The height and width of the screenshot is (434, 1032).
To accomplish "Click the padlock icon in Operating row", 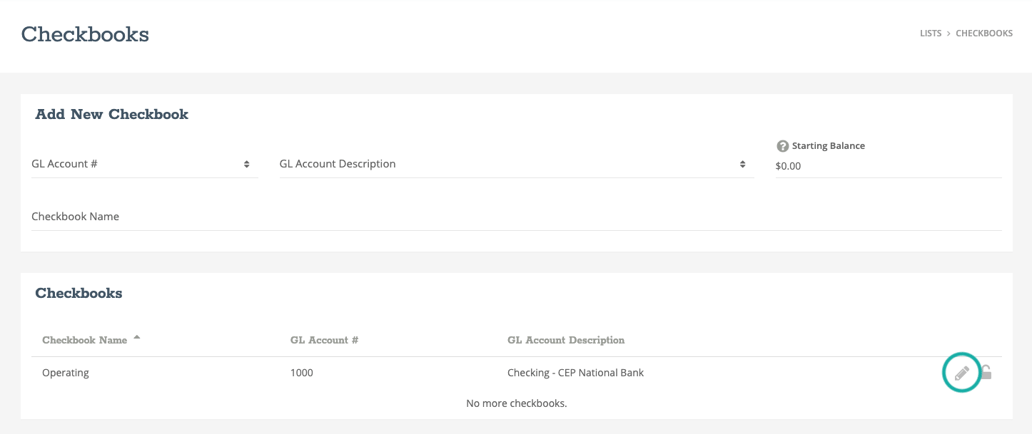I will click(985, 373).
